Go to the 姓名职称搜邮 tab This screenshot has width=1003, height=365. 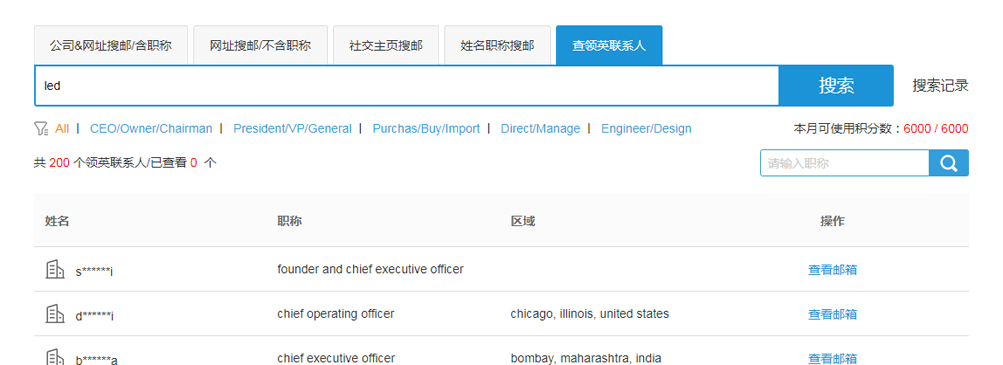[x=497, y=45]
